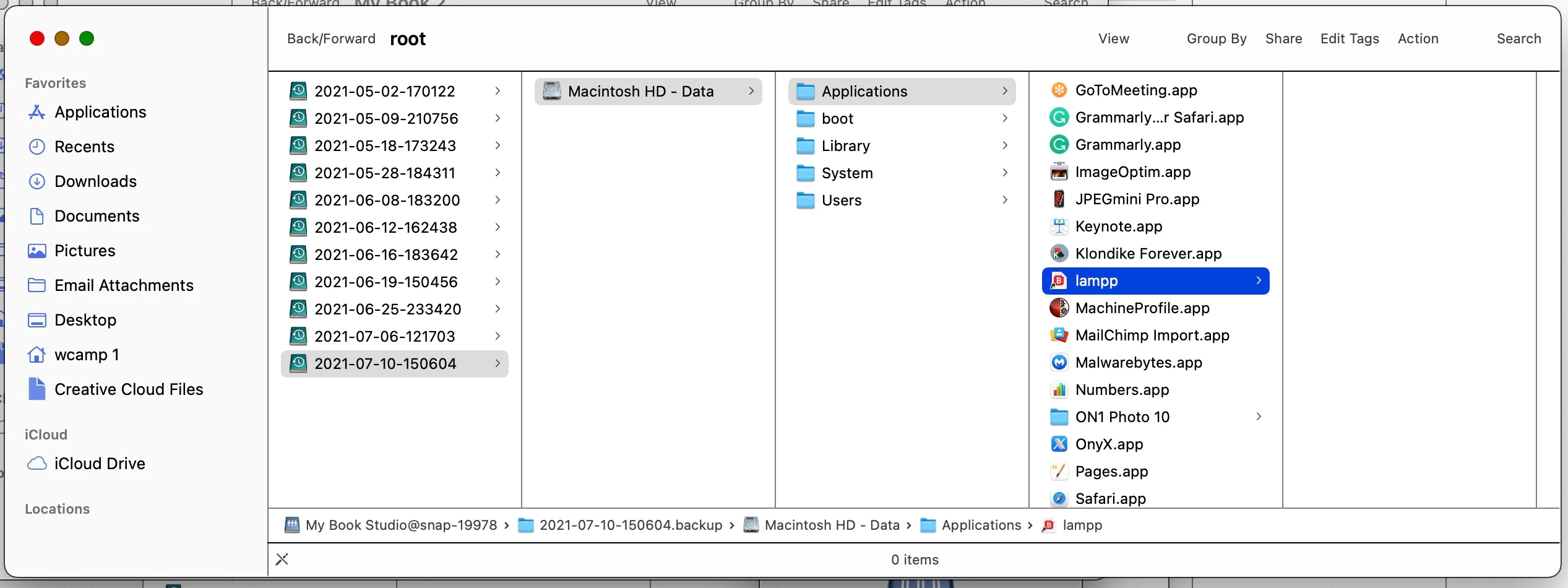
Task: Click 2021-07-10-150604.backup in path bar
Action: tap(620, 525)
